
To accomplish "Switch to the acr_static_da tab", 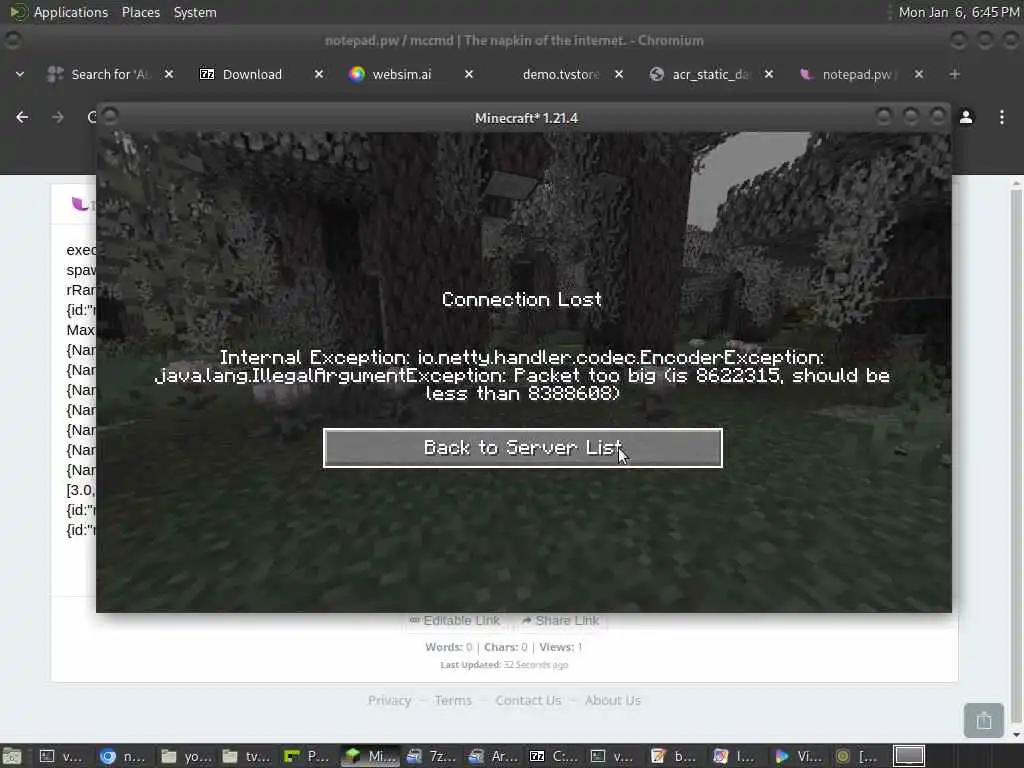I will pos(710,74).
